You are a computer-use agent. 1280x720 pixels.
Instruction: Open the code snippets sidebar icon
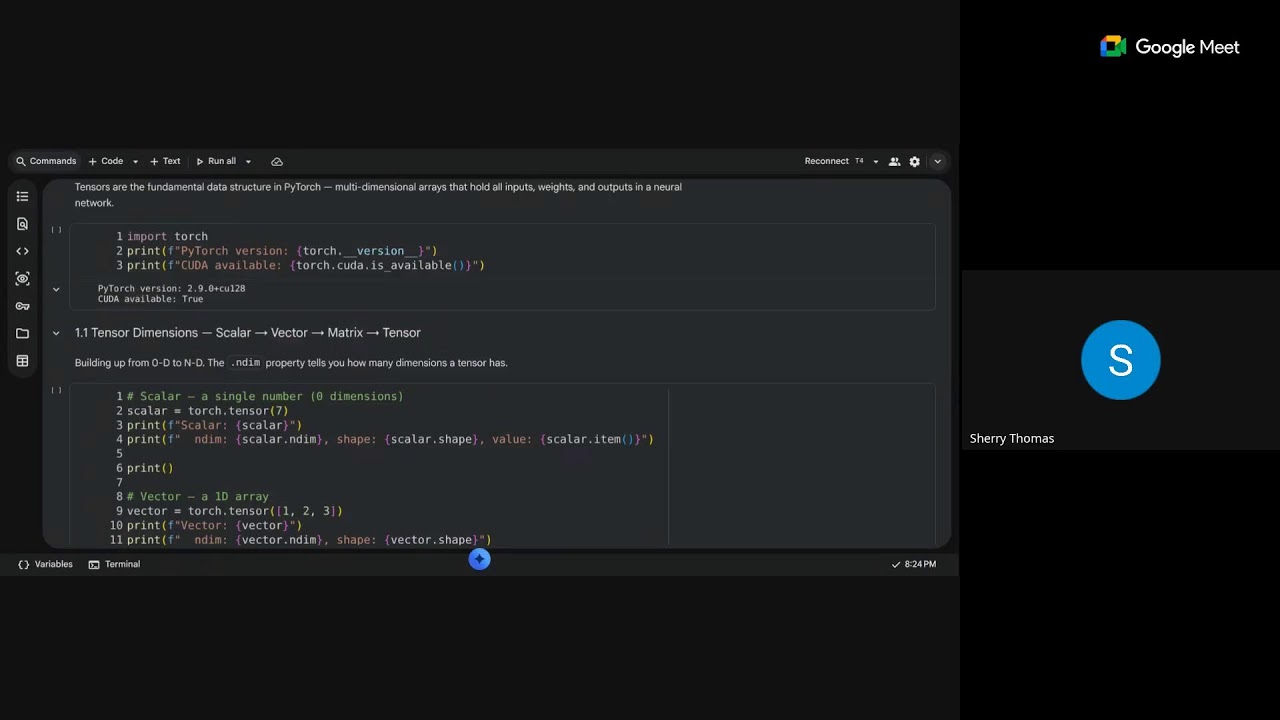22,251
